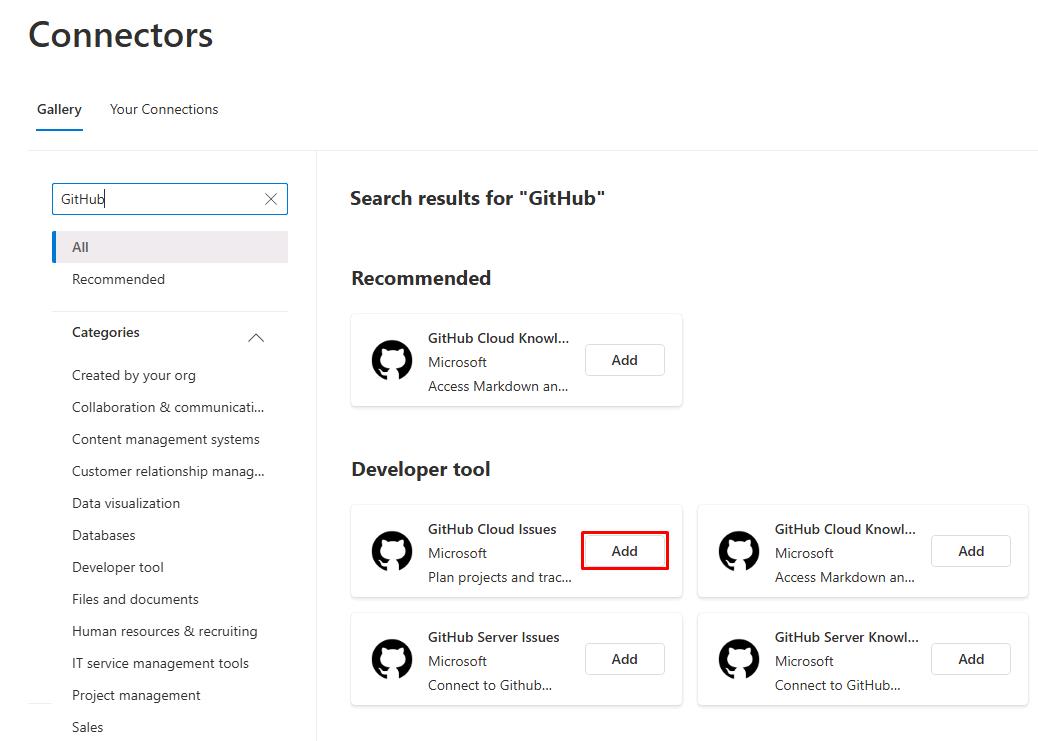Select the All filter
This screenshot has height=741, width=1038.
click(170, 247)
